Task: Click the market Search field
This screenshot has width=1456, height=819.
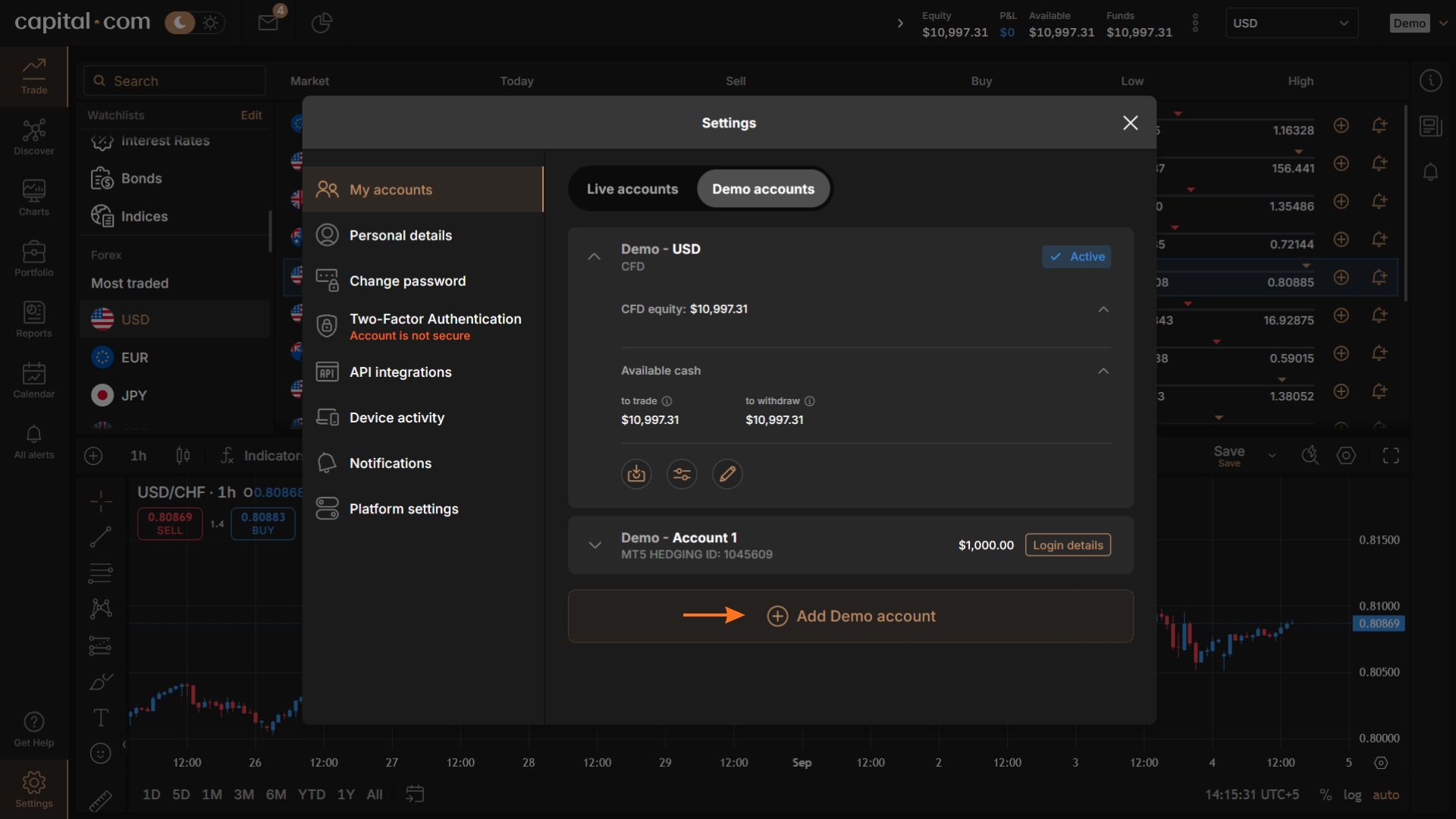Action: point(174,80)
